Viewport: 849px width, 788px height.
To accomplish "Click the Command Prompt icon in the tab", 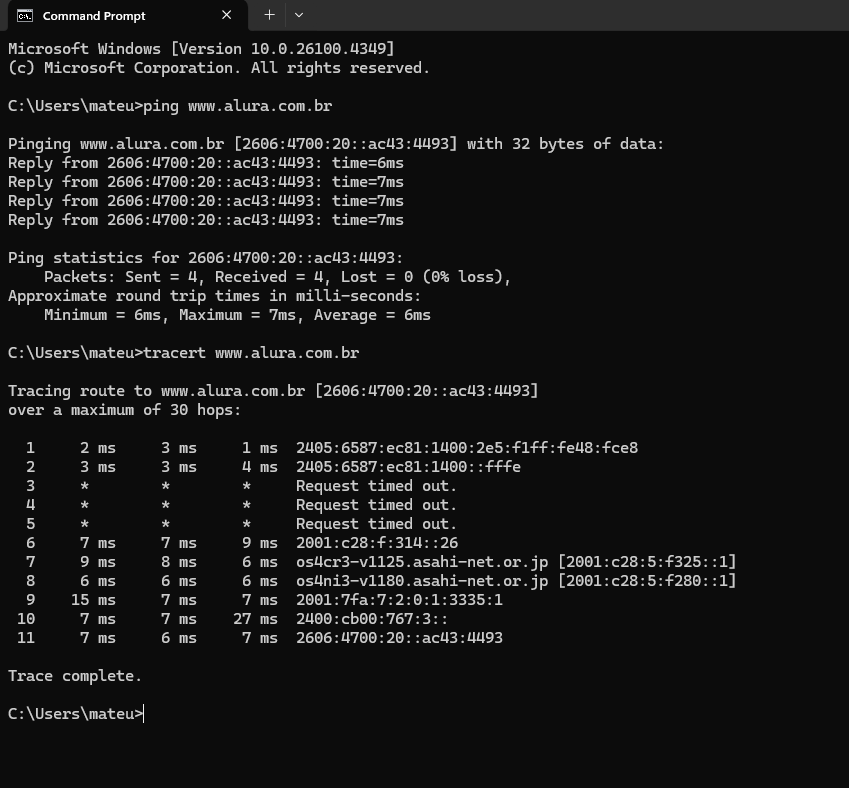I will pos(25,16).
